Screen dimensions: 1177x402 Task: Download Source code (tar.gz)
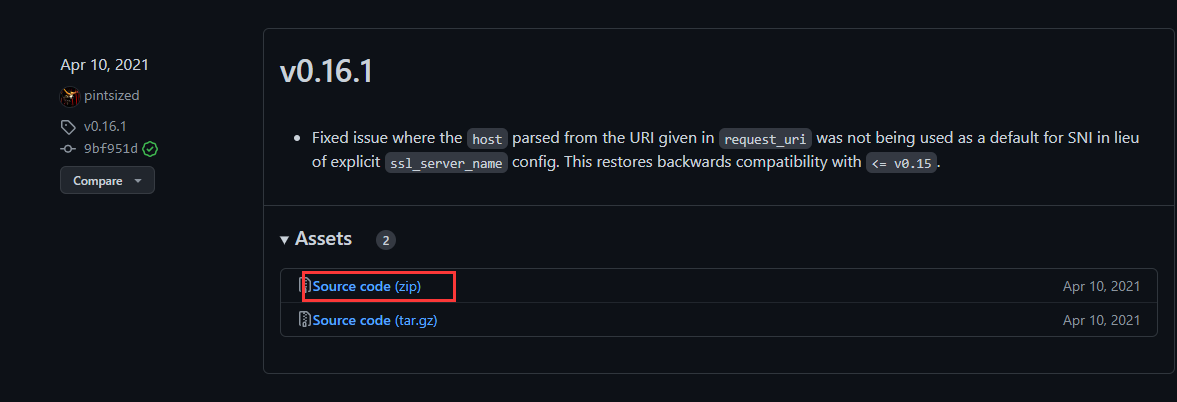coord(375,320)
